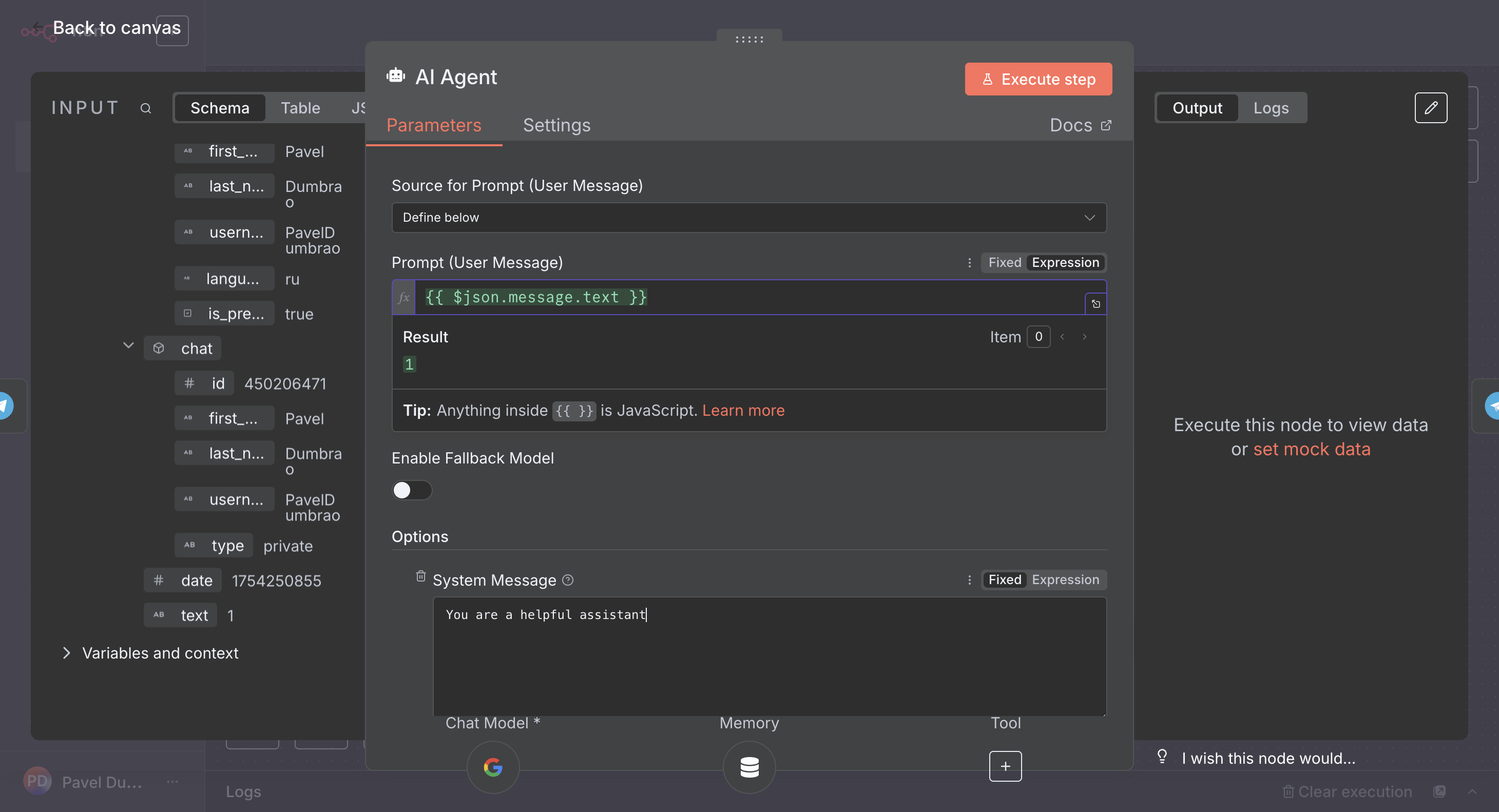Click the Google Gemini chat model icon
This screenshot has width=1499, height=812.
[492, 767]
